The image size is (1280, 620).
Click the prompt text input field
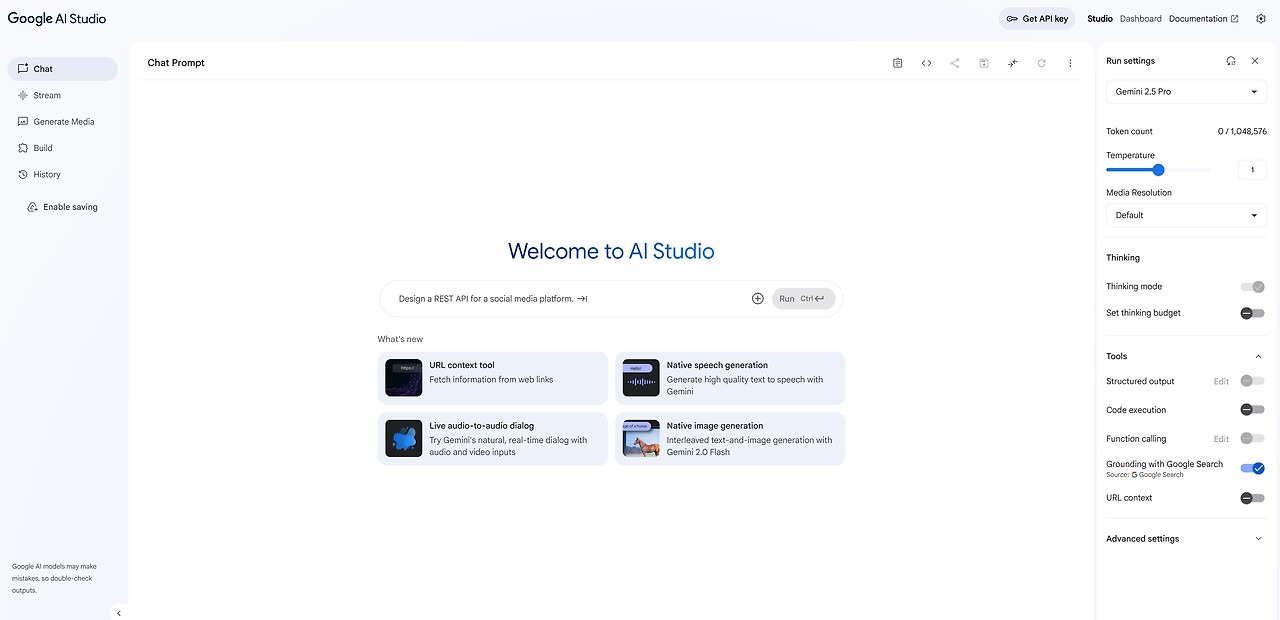(x=570, y=299)
